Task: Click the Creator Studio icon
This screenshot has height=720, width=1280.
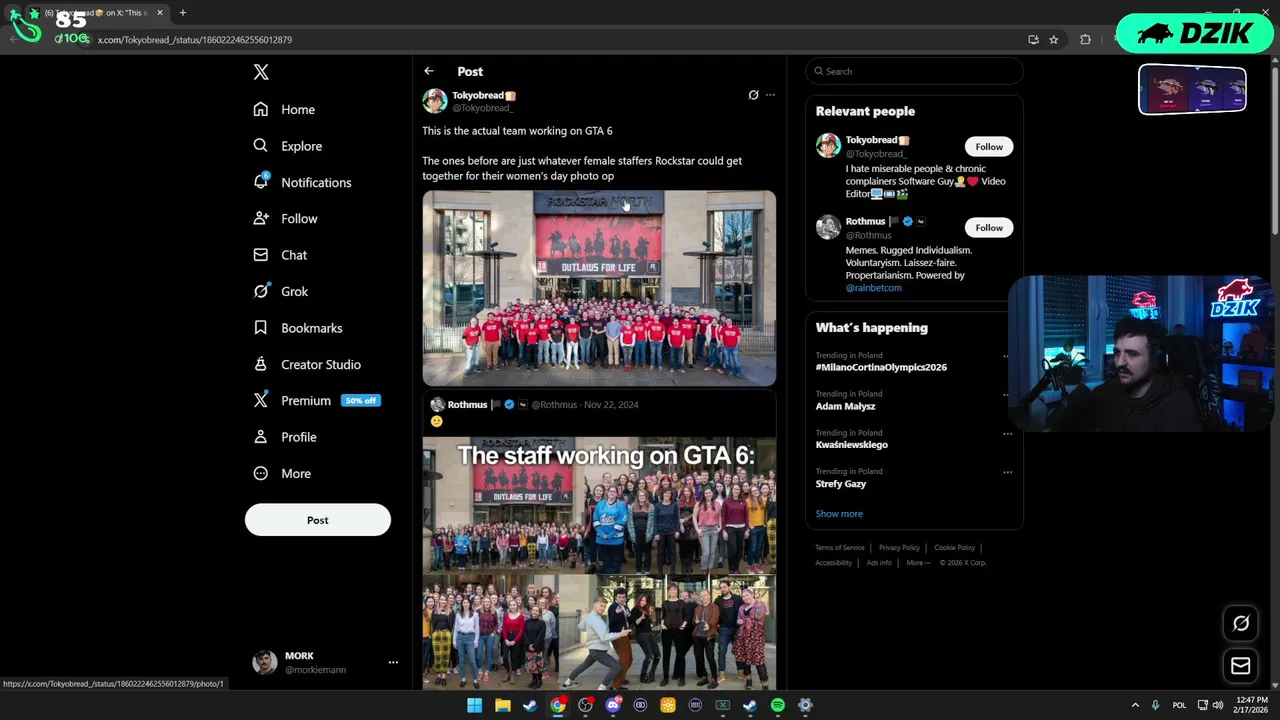Action: point(261,364)
